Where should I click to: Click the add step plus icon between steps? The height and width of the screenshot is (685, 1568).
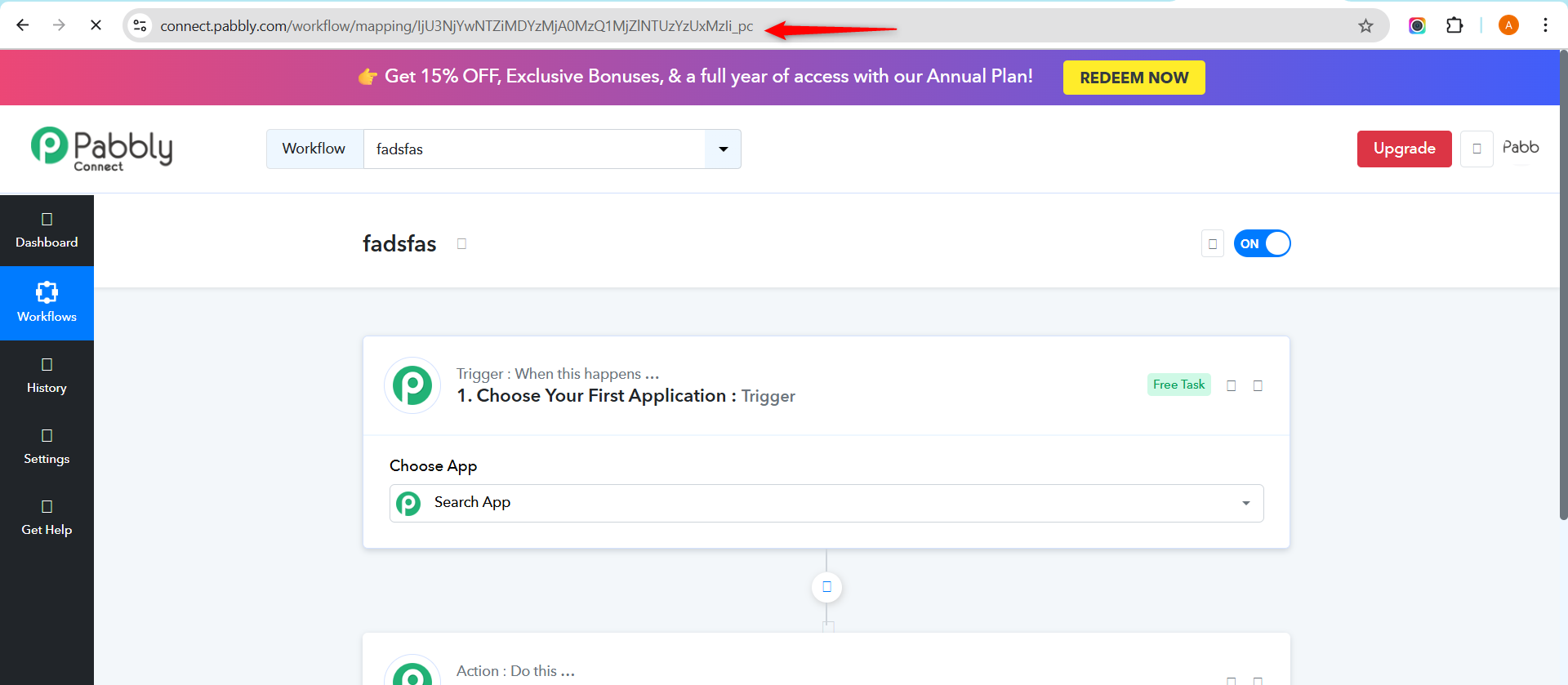tap(826, 587)
